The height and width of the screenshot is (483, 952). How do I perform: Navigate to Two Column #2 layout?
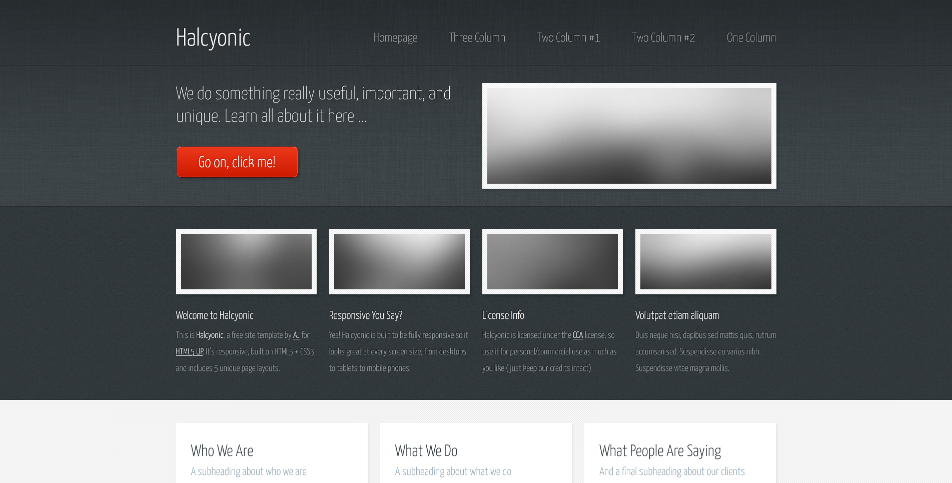coord(663,38)
